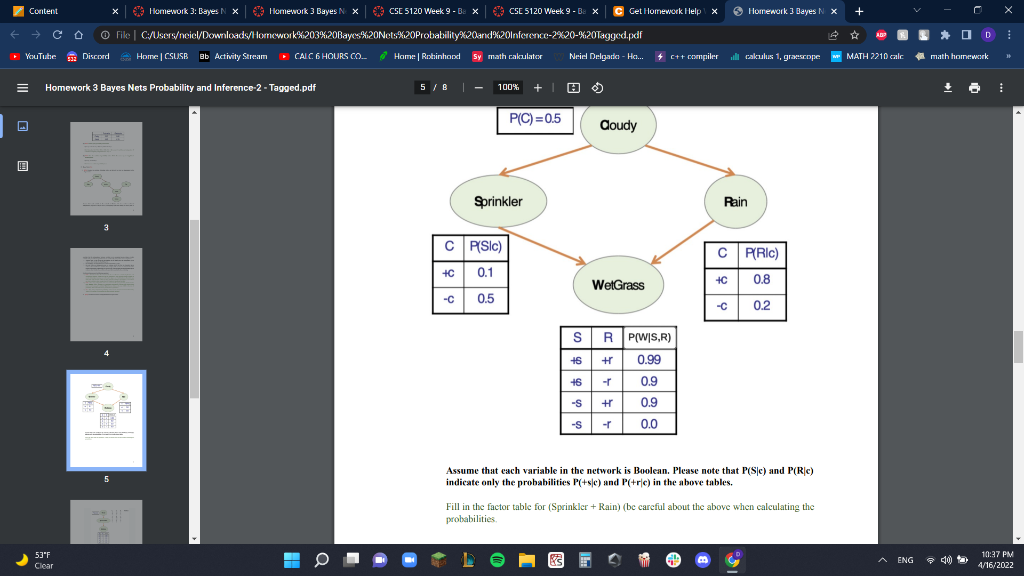Reload the current page
This screenshot has height=576, width=1024.
(x=57, y=35)
